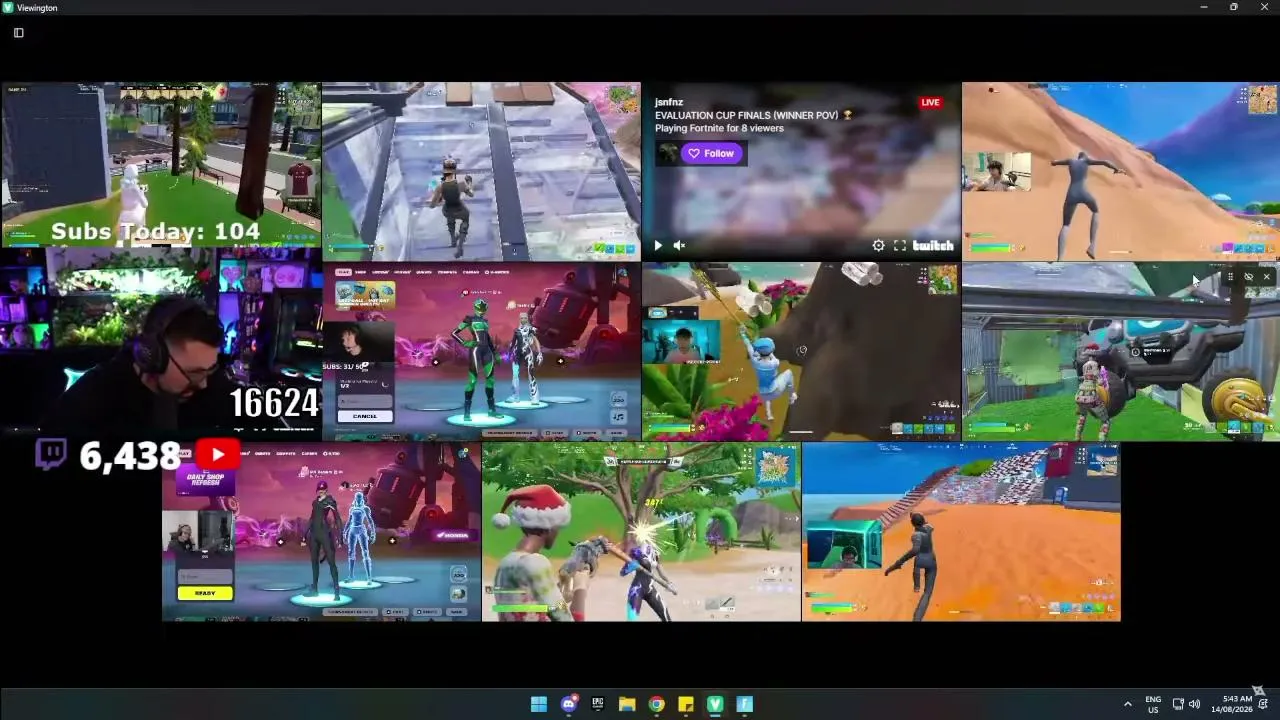Open Epic Games Launcher from the taskbar
Image resolution: width=1280 pixels, height=720 pixels.
(x=598, y=704)
